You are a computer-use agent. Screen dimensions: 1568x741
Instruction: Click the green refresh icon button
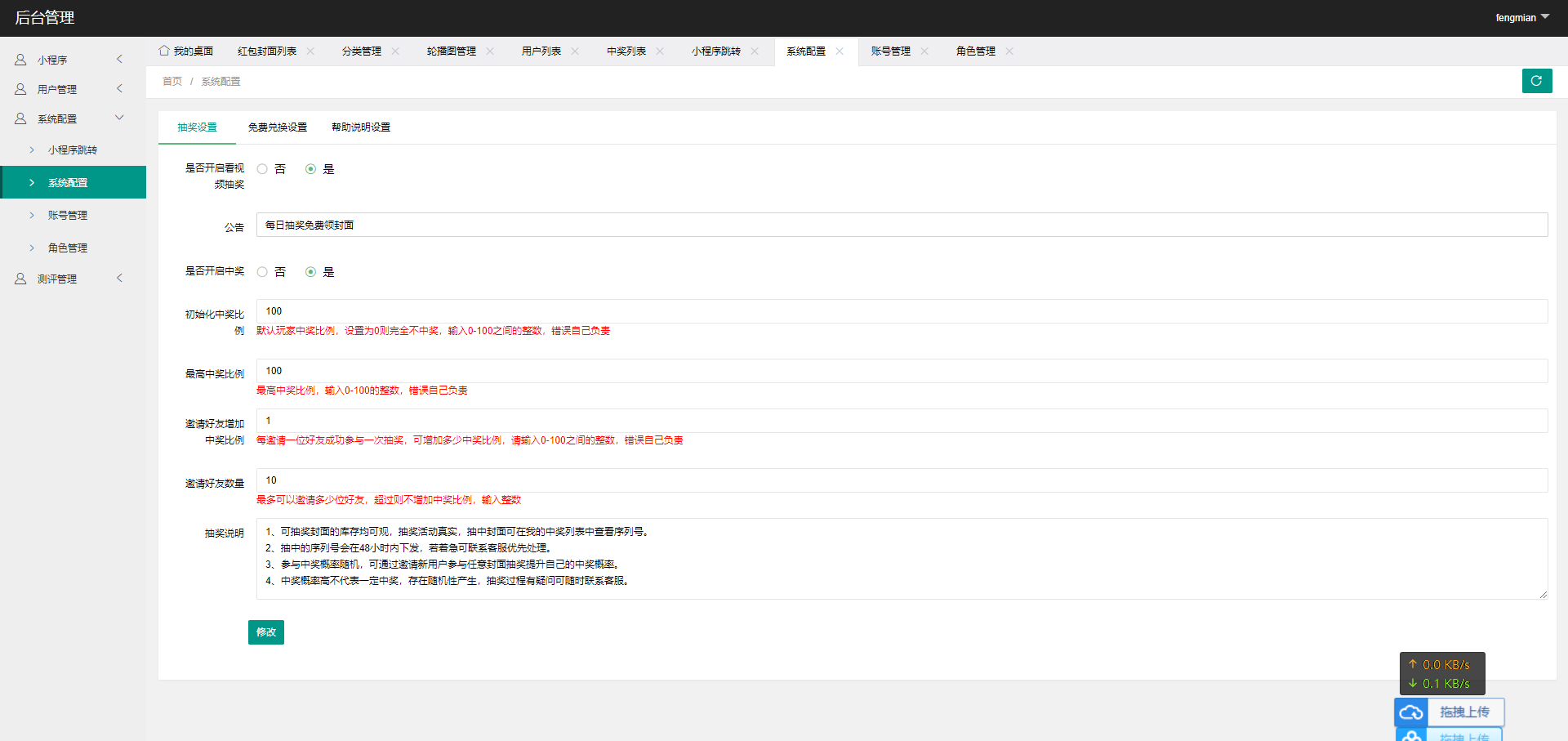[x=1536, y=81]
